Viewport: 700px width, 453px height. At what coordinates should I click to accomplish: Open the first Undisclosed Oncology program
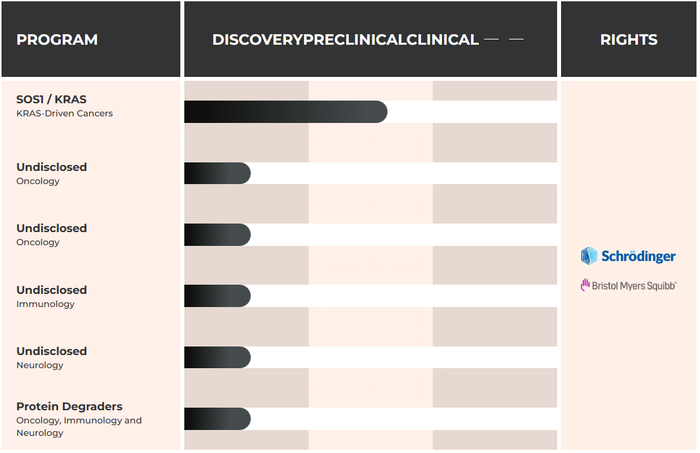[x=51, y=167]
